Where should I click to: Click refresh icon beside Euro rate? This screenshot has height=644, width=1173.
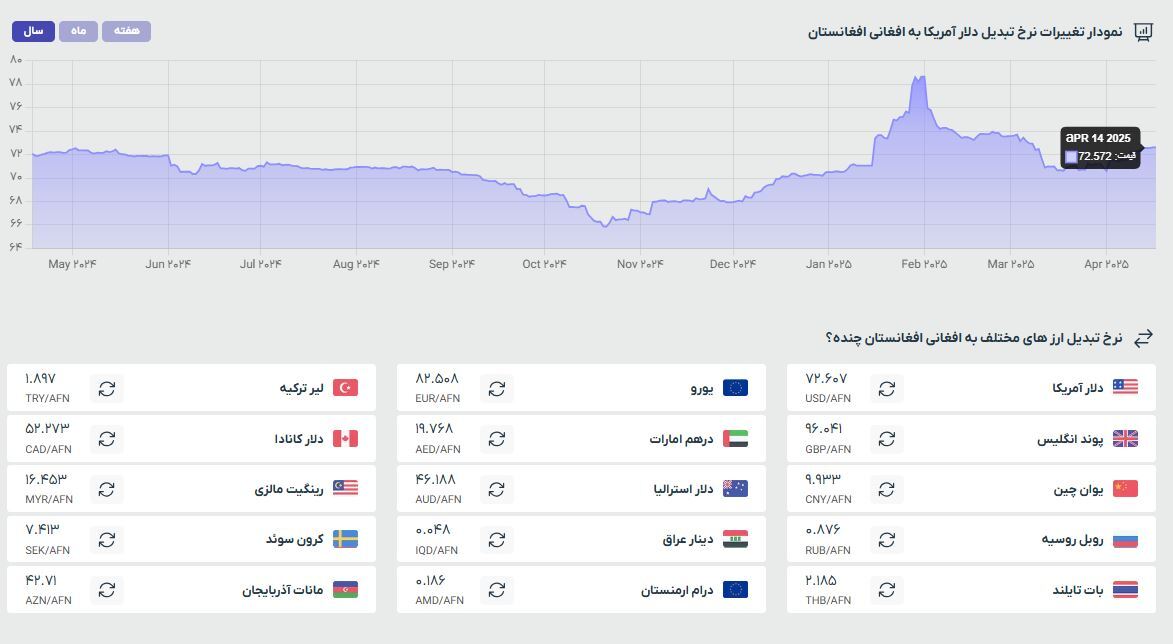click(x=496, y=388)
